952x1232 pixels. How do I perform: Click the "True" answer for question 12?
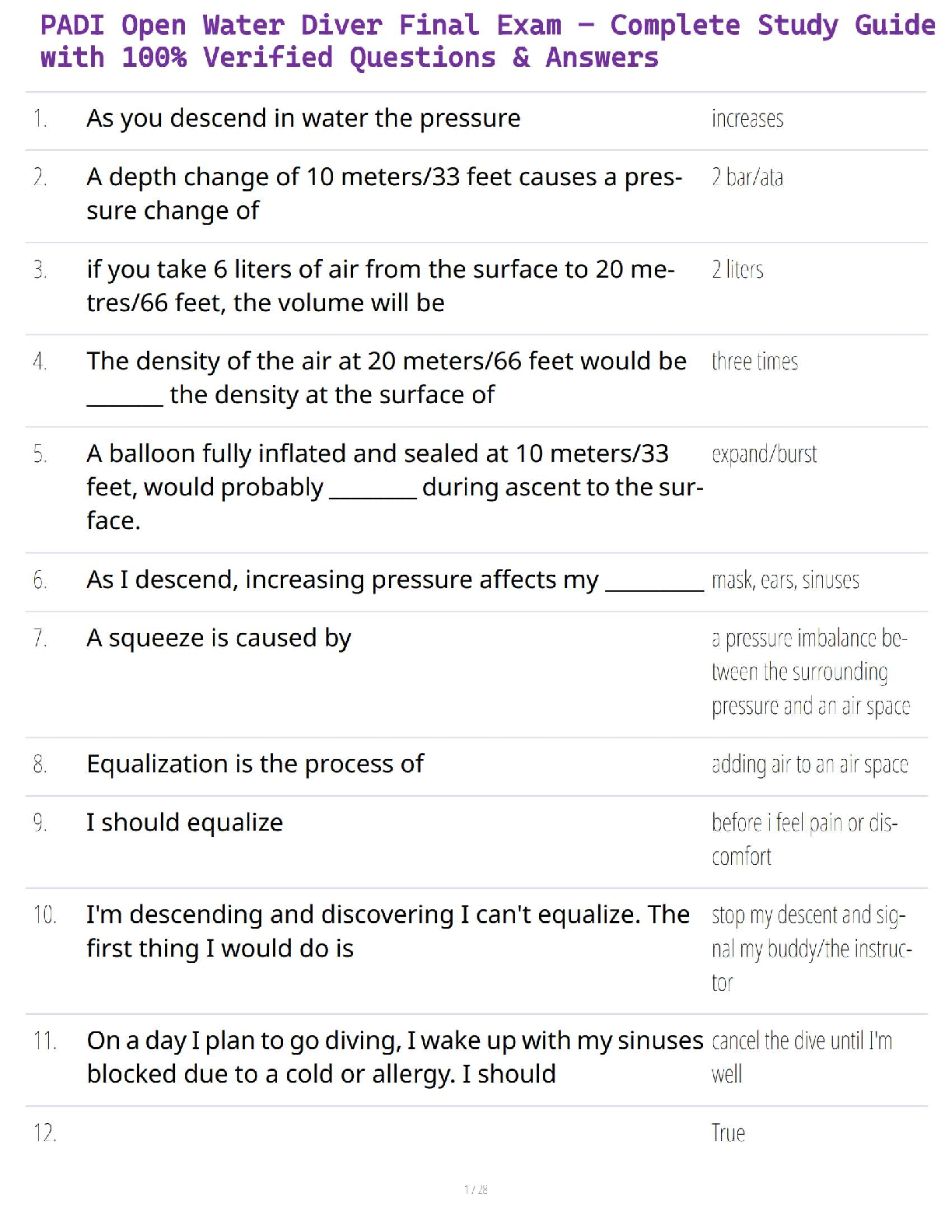[728, 1133]
